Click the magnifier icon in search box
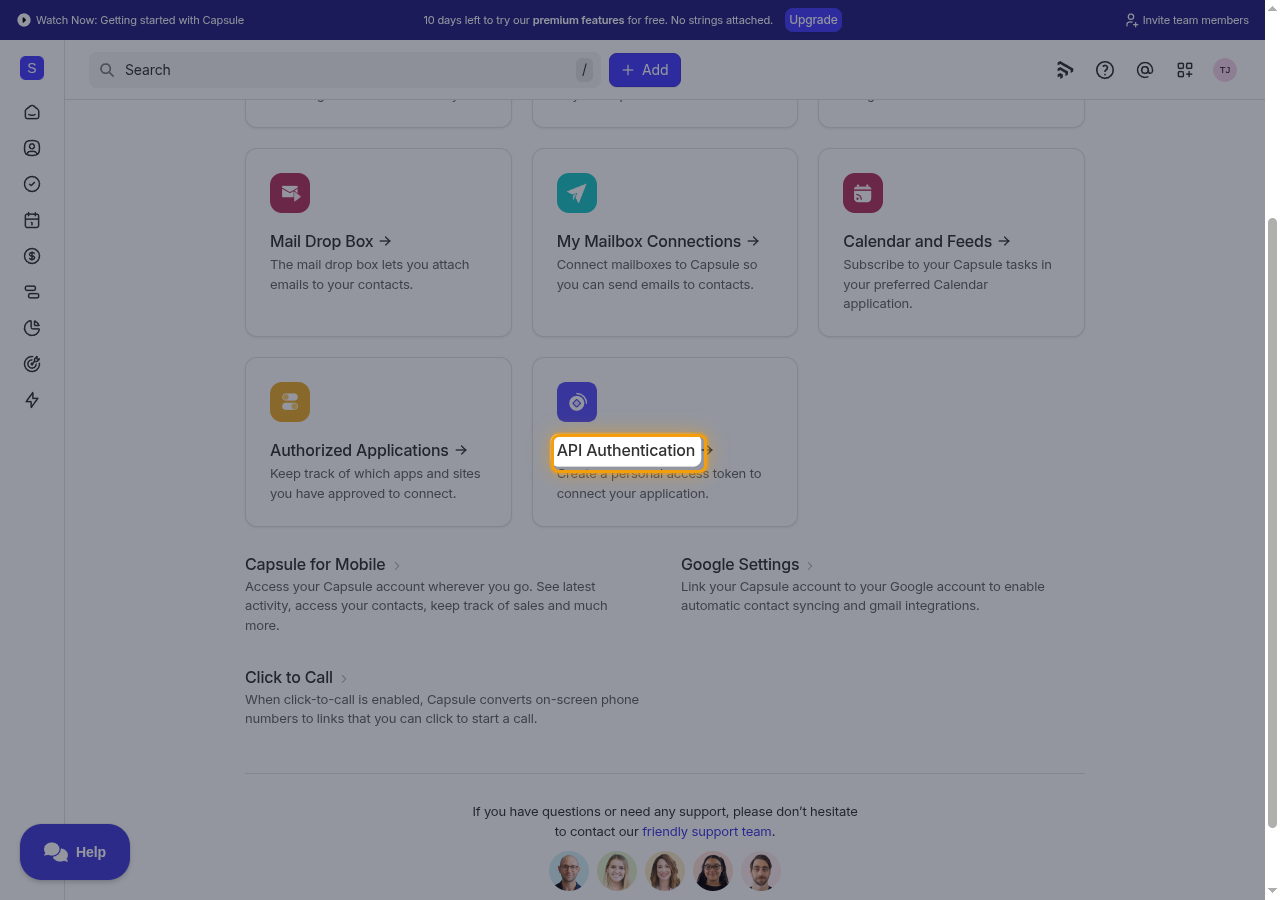 tap(107, 70)
